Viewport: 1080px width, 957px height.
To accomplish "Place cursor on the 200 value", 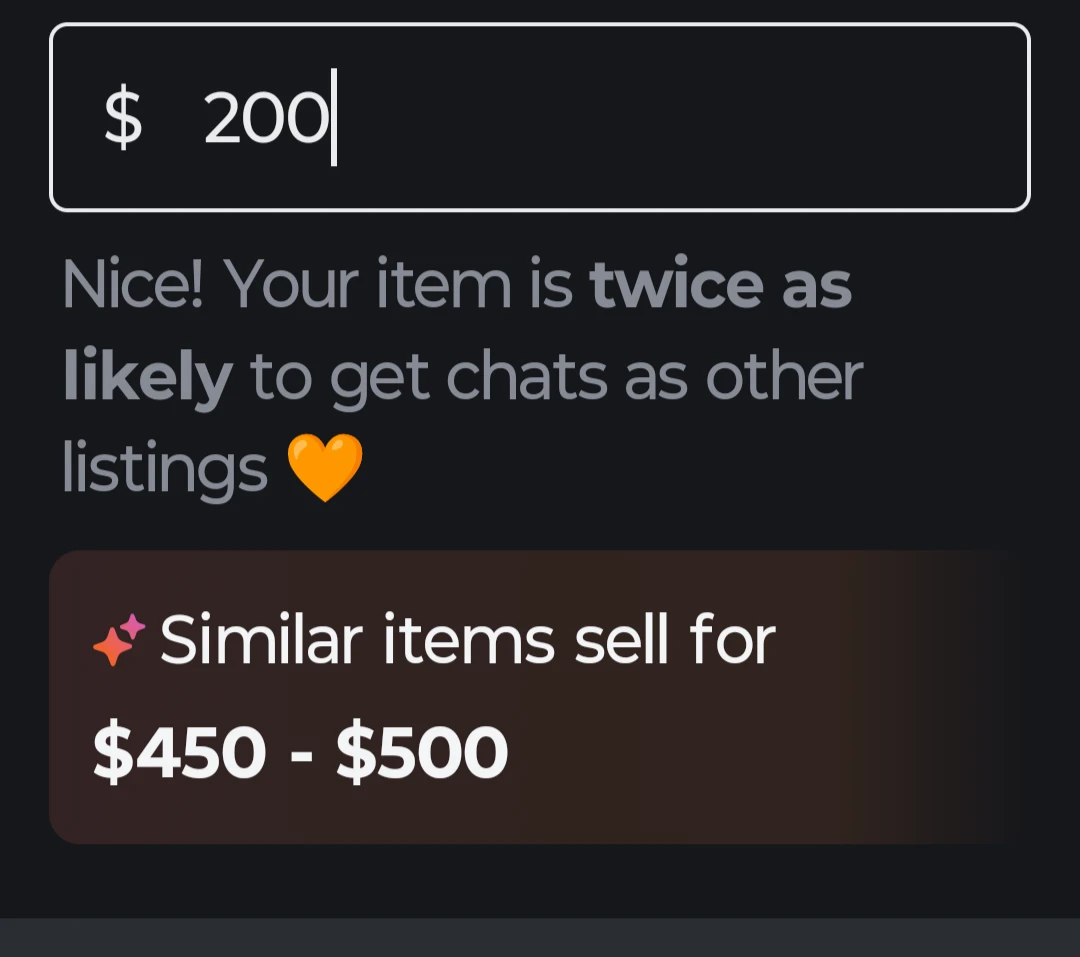I will click(x=266, y=118).
